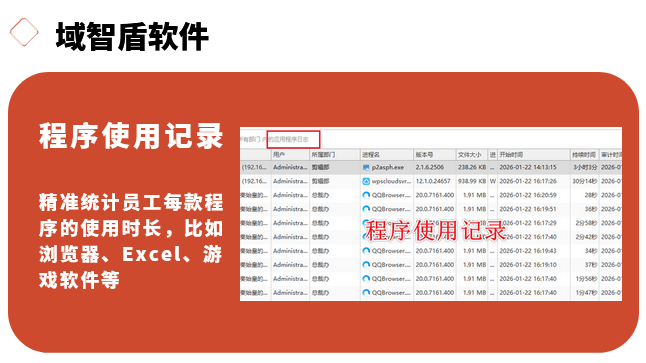The height and width of the screenshot is (363, 646).
Task: Select the wpscloudsvr process name cell
Action: tap(391, 181)
